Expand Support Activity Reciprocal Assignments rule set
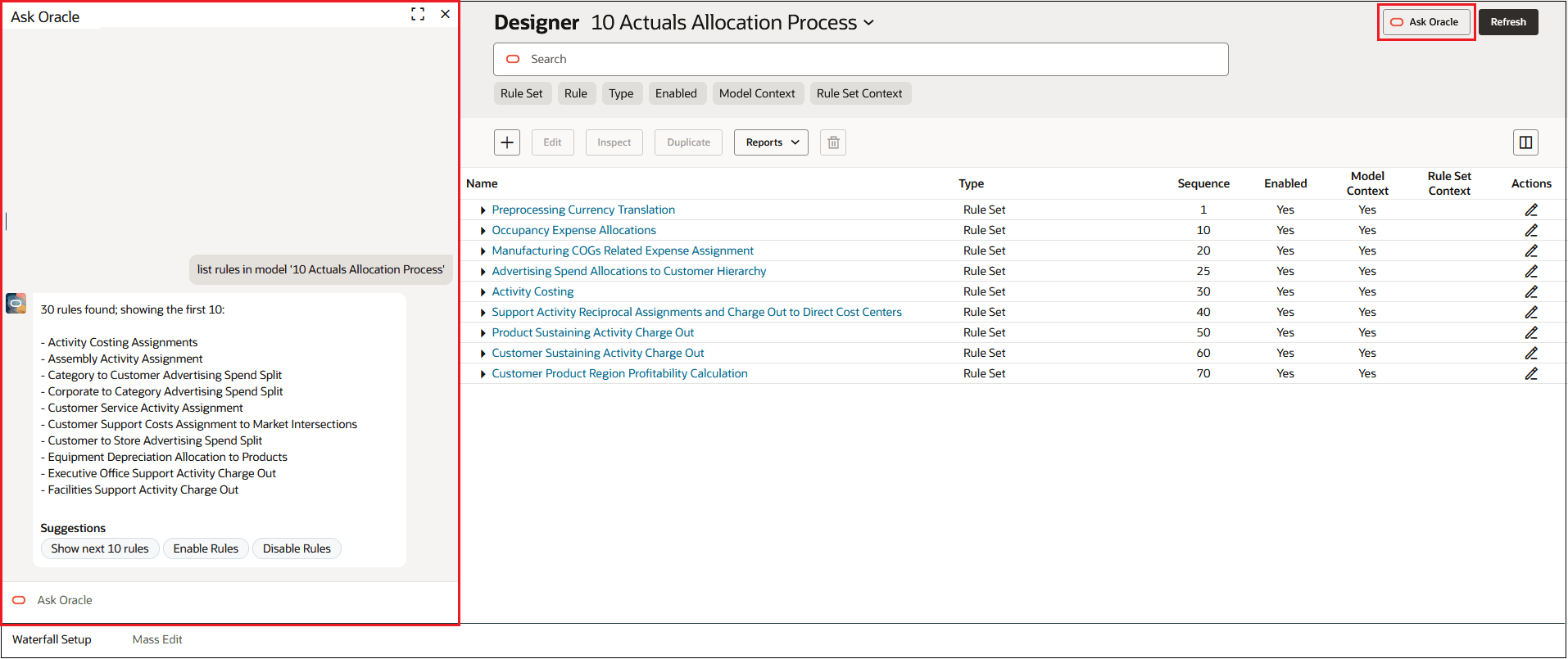 click(483, 313)
